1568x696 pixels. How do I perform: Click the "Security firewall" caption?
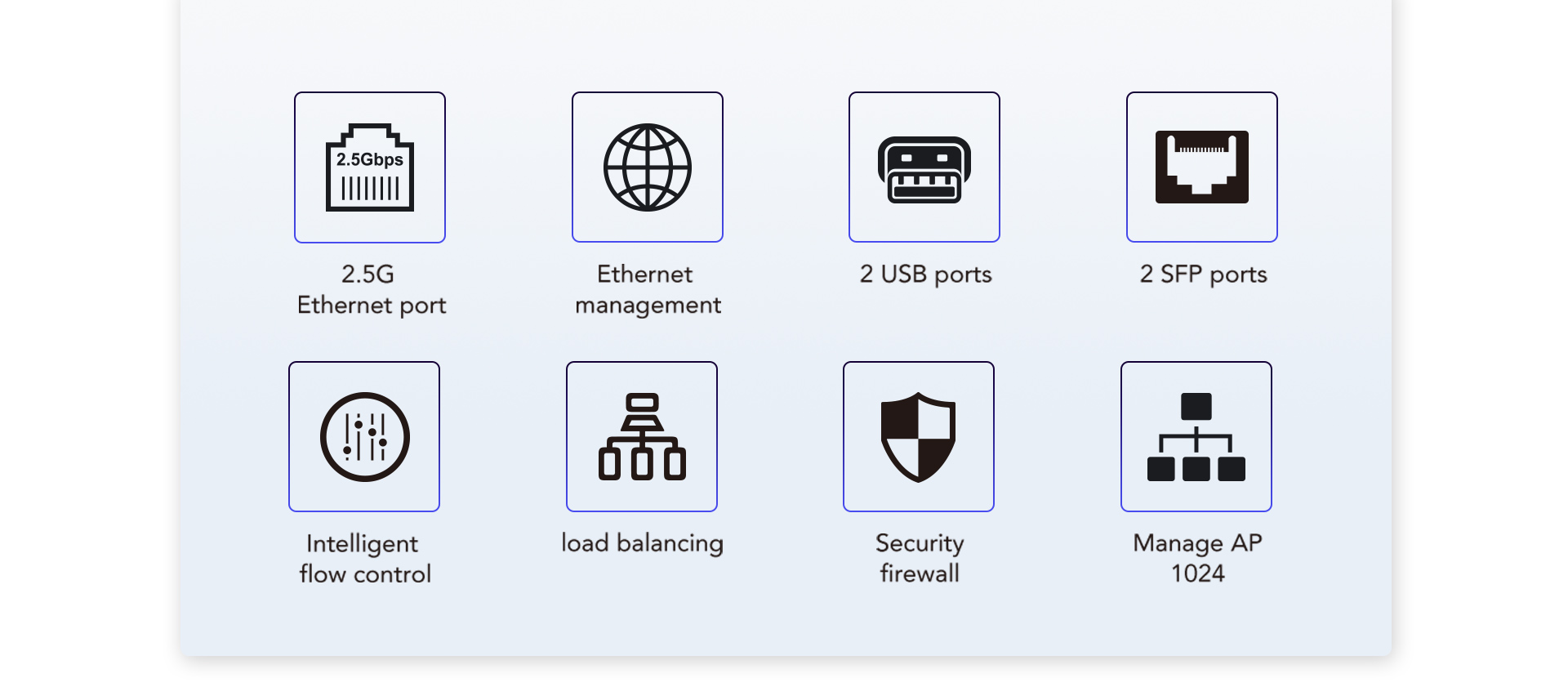(920, 559)
